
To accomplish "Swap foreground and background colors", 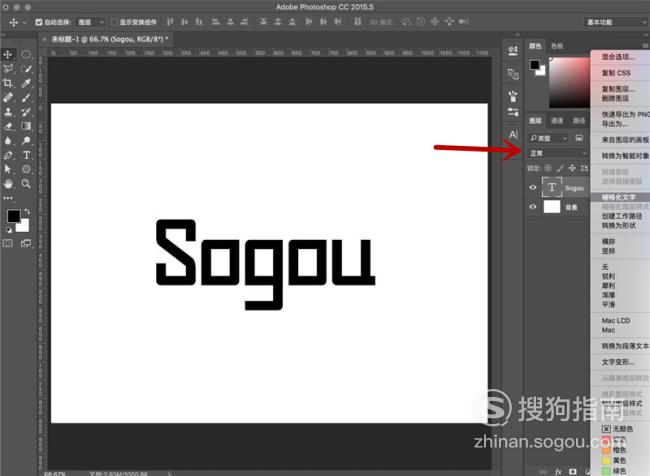I will (x=27, y=211).
